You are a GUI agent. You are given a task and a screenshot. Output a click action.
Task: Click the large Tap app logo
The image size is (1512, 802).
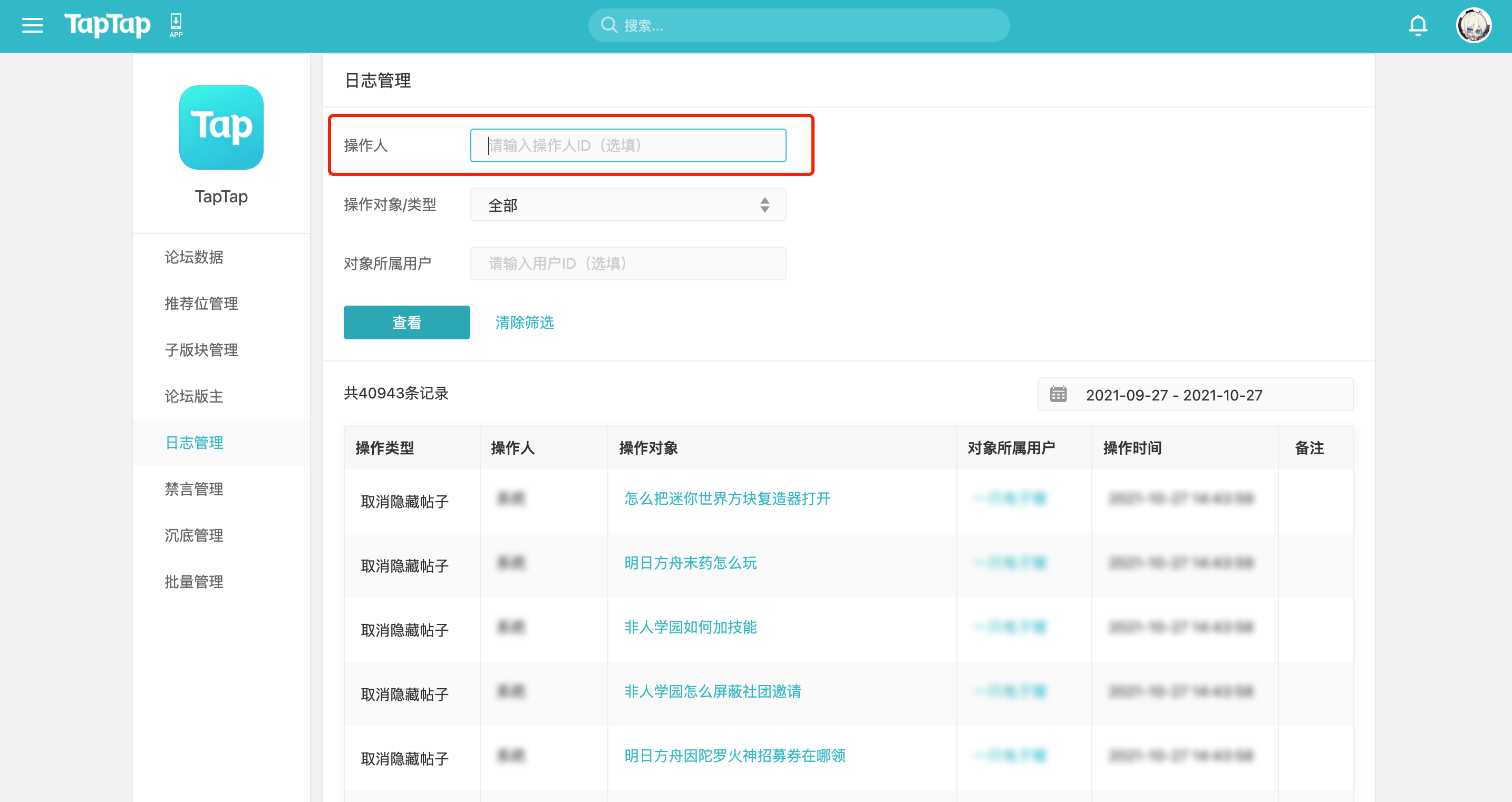[221, 128]
